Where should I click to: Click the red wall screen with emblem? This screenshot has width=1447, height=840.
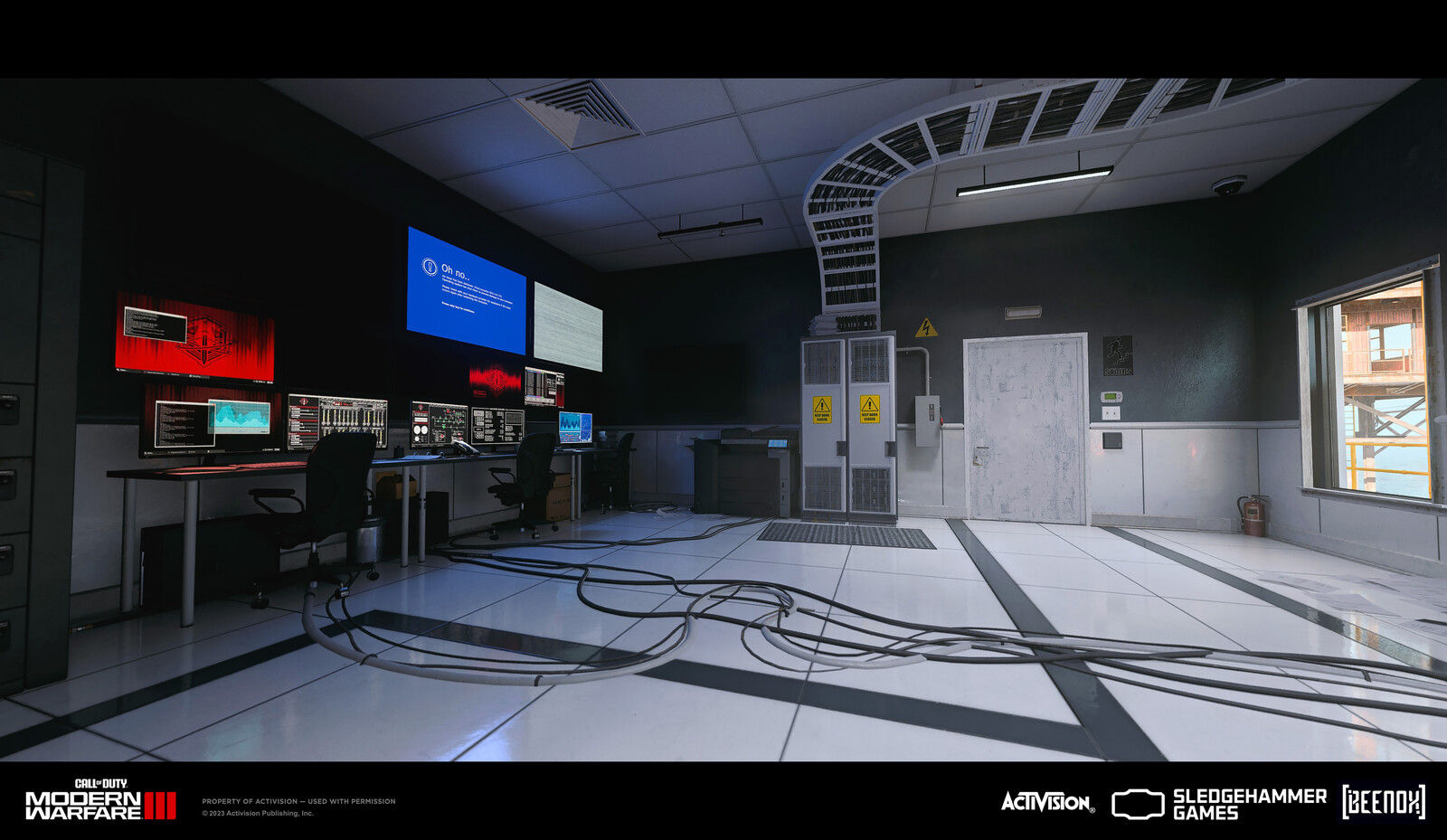pos(194,337)
